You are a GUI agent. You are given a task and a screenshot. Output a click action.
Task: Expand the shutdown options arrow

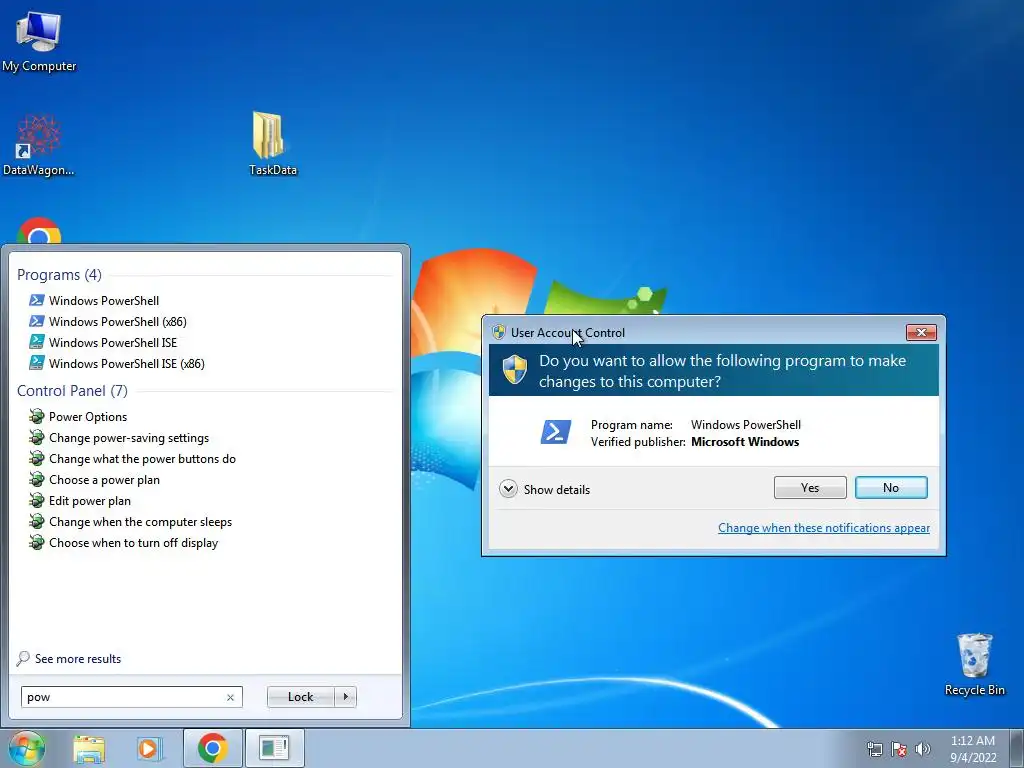pos(345,697)
